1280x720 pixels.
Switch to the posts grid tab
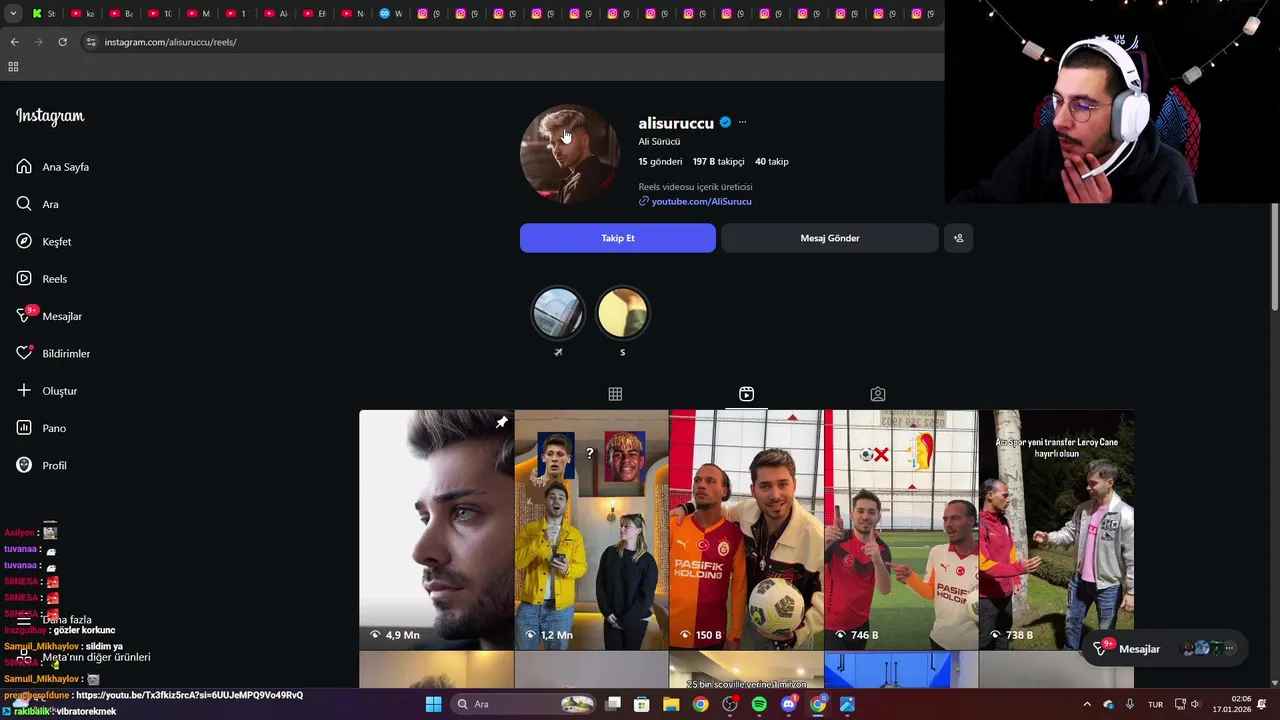[615, 394]
